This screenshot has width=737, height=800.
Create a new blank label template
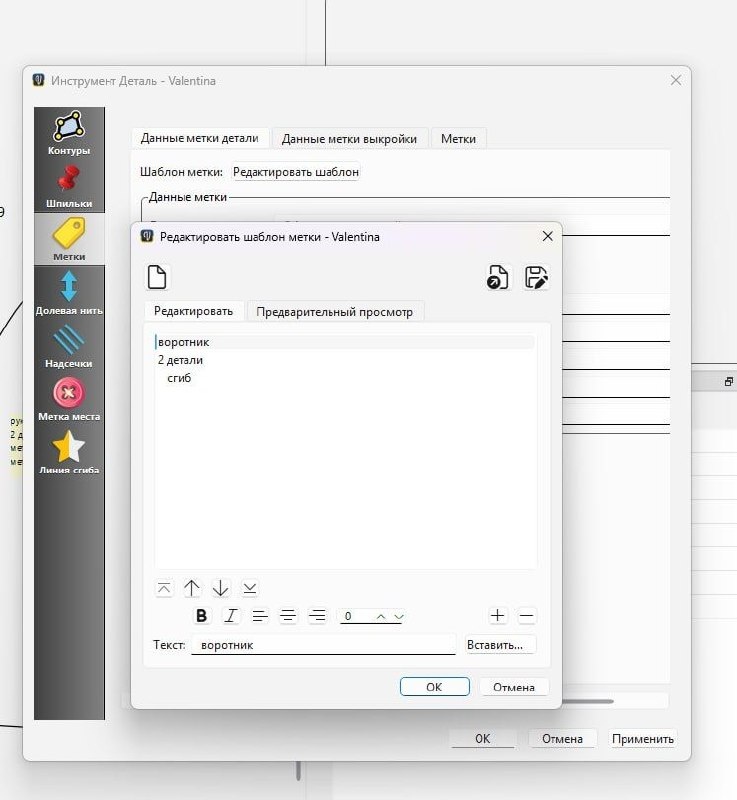coord(157,277)
